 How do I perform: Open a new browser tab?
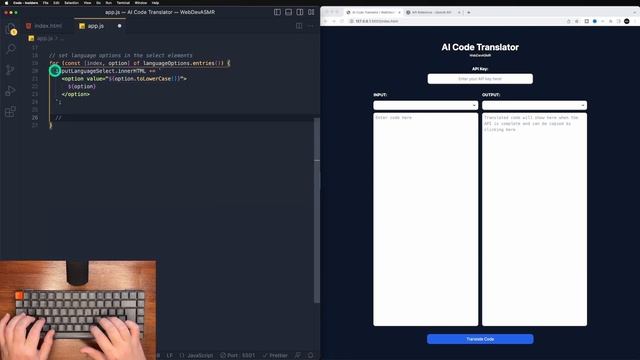469,12
